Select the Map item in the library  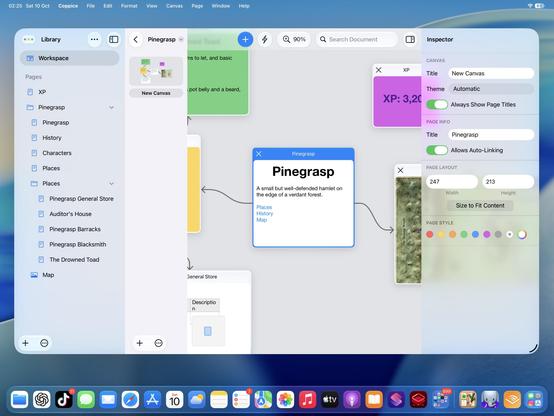pos(70,275)
